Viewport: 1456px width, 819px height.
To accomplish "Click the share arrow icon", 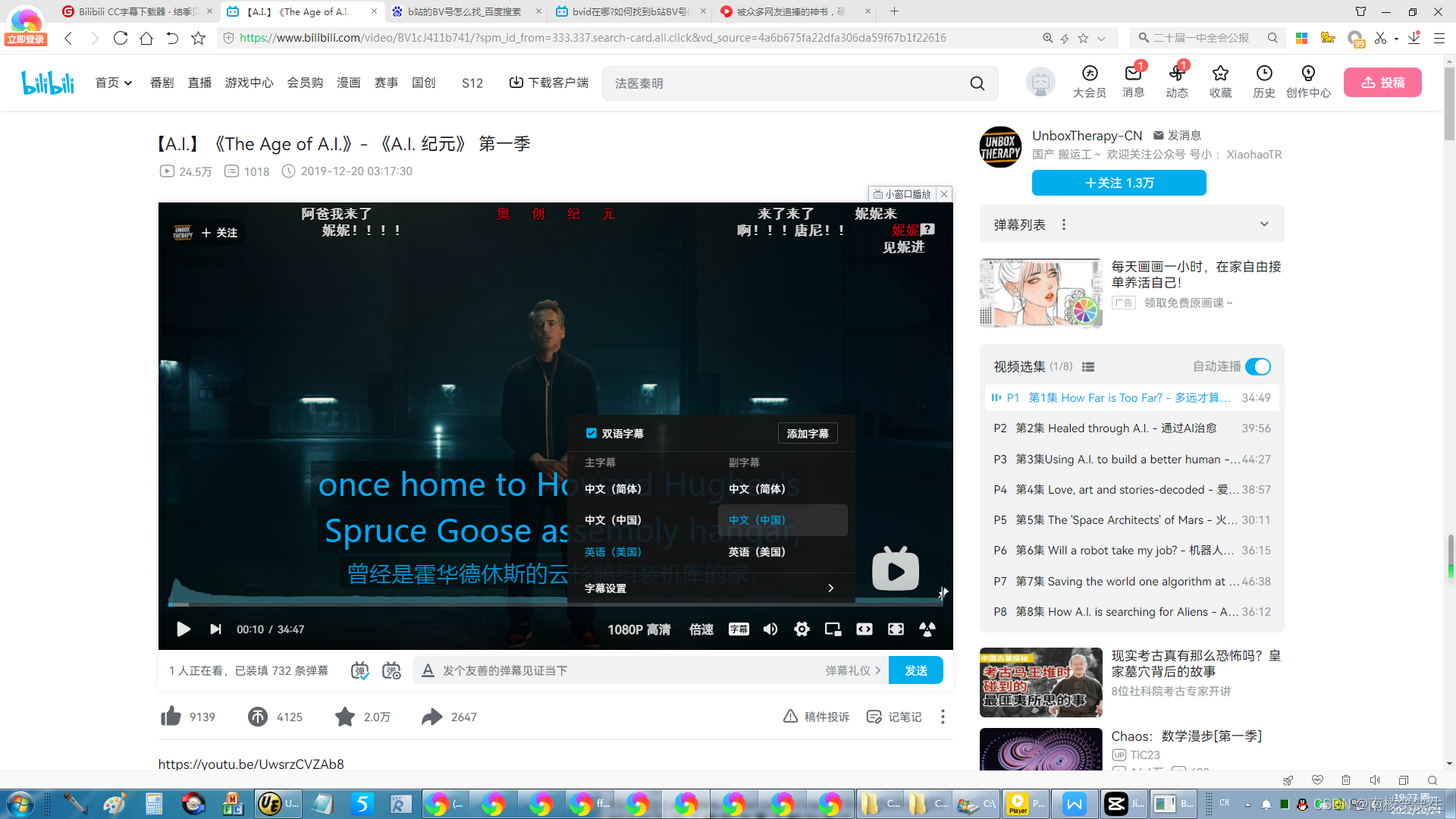I will click(x=432, y=717).
